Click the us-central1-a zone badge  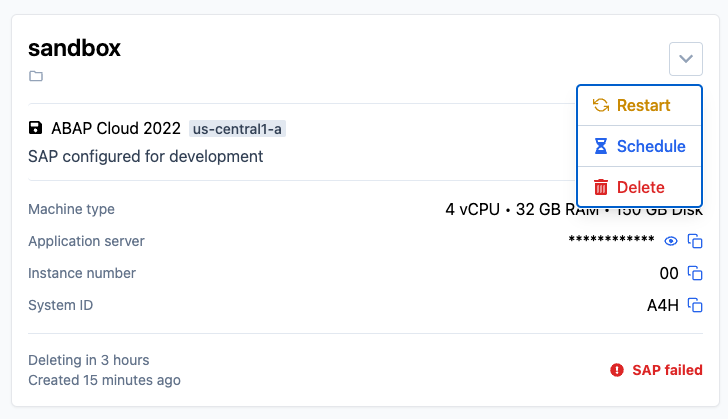(237, 129)
